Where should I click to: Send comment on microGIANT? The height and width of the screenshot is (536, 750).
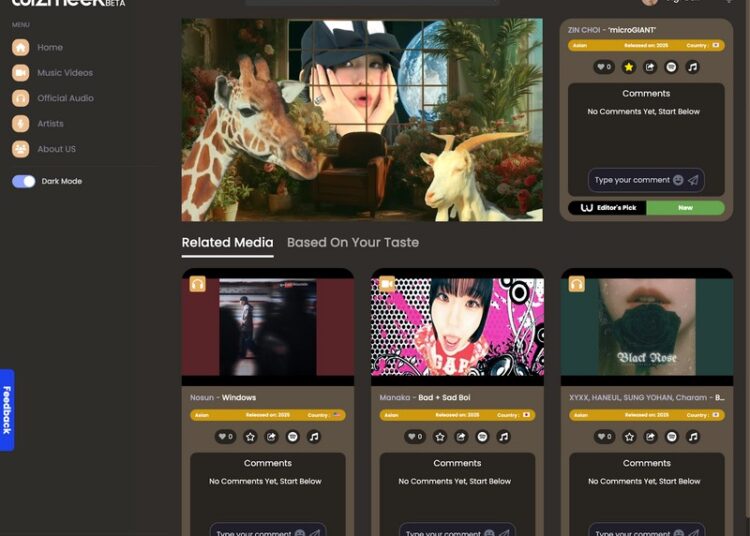(x=693, y=180)
